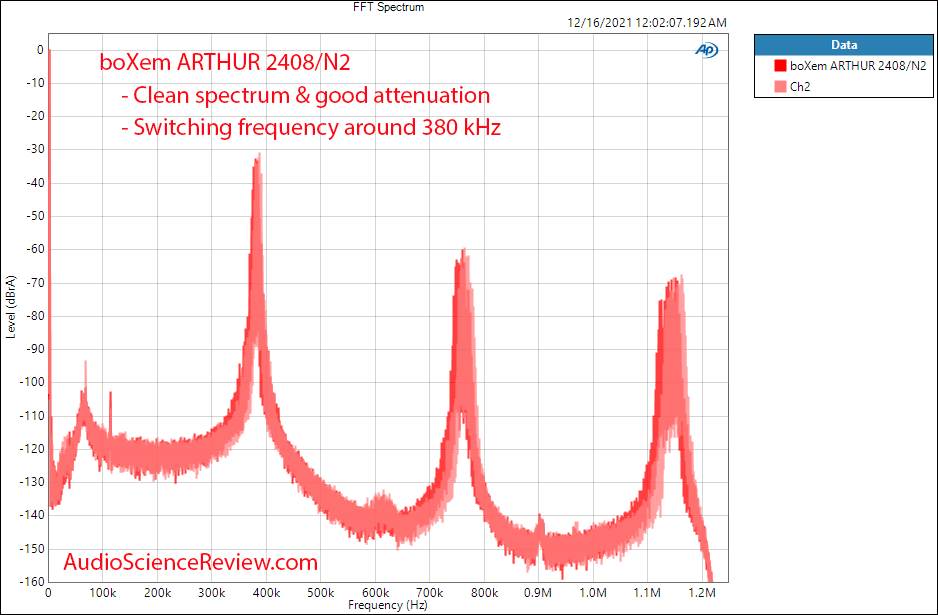Click the FFT Spectrum chart title
Screen dimensions: 938x615
coord(389,7)
